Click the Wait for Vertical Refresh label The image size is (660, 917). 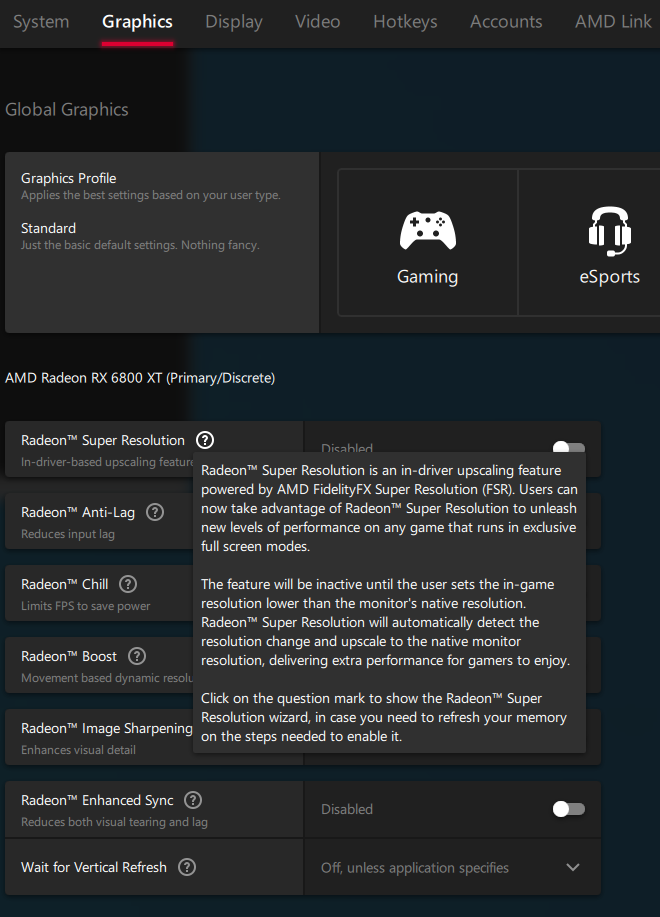click(94, 867)
